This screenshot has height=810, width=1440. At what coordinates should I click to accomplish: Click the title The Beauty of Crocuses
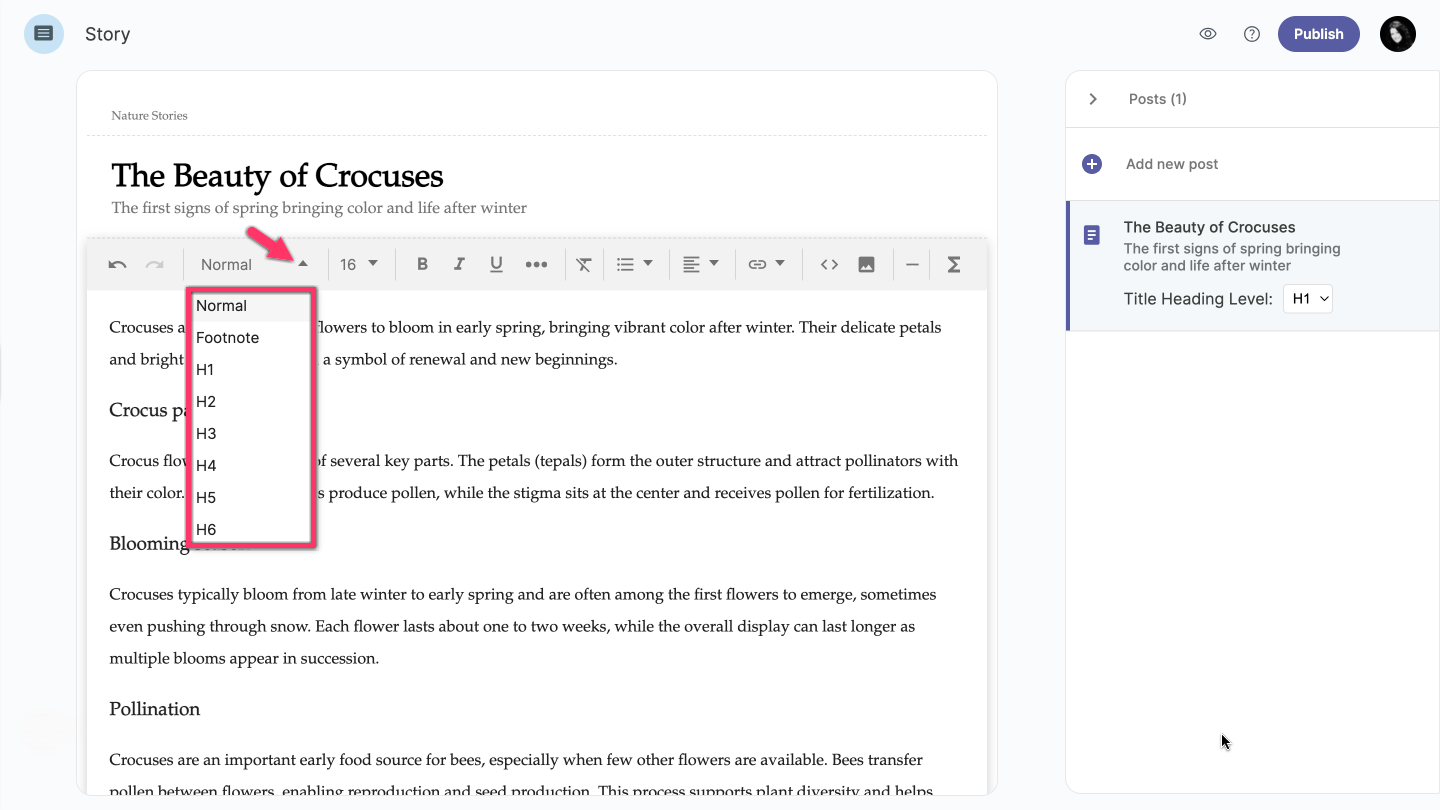[x=277, y=176]
